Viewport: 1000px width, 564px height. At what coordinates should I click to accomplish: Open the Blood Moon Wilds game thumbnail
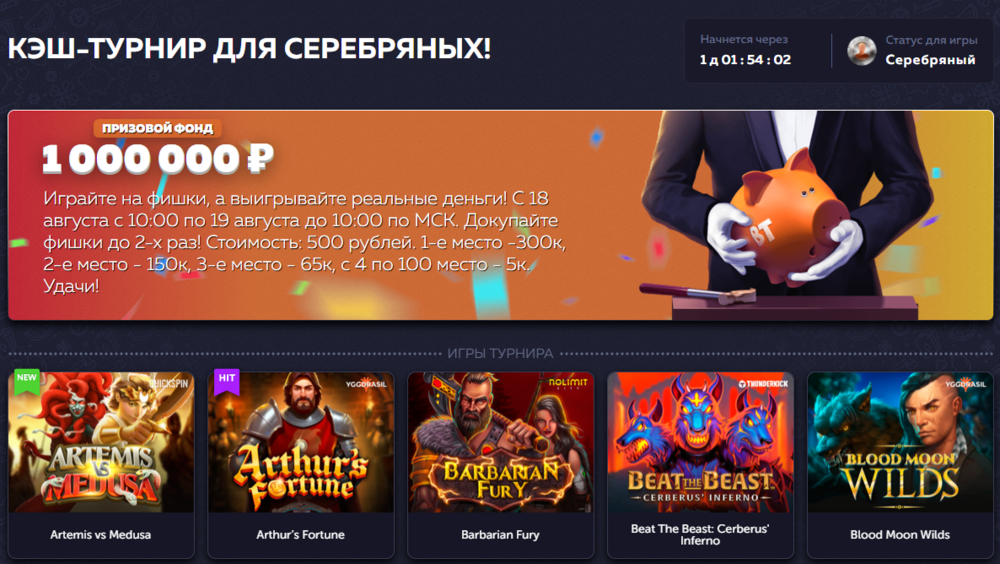[900, 442]
